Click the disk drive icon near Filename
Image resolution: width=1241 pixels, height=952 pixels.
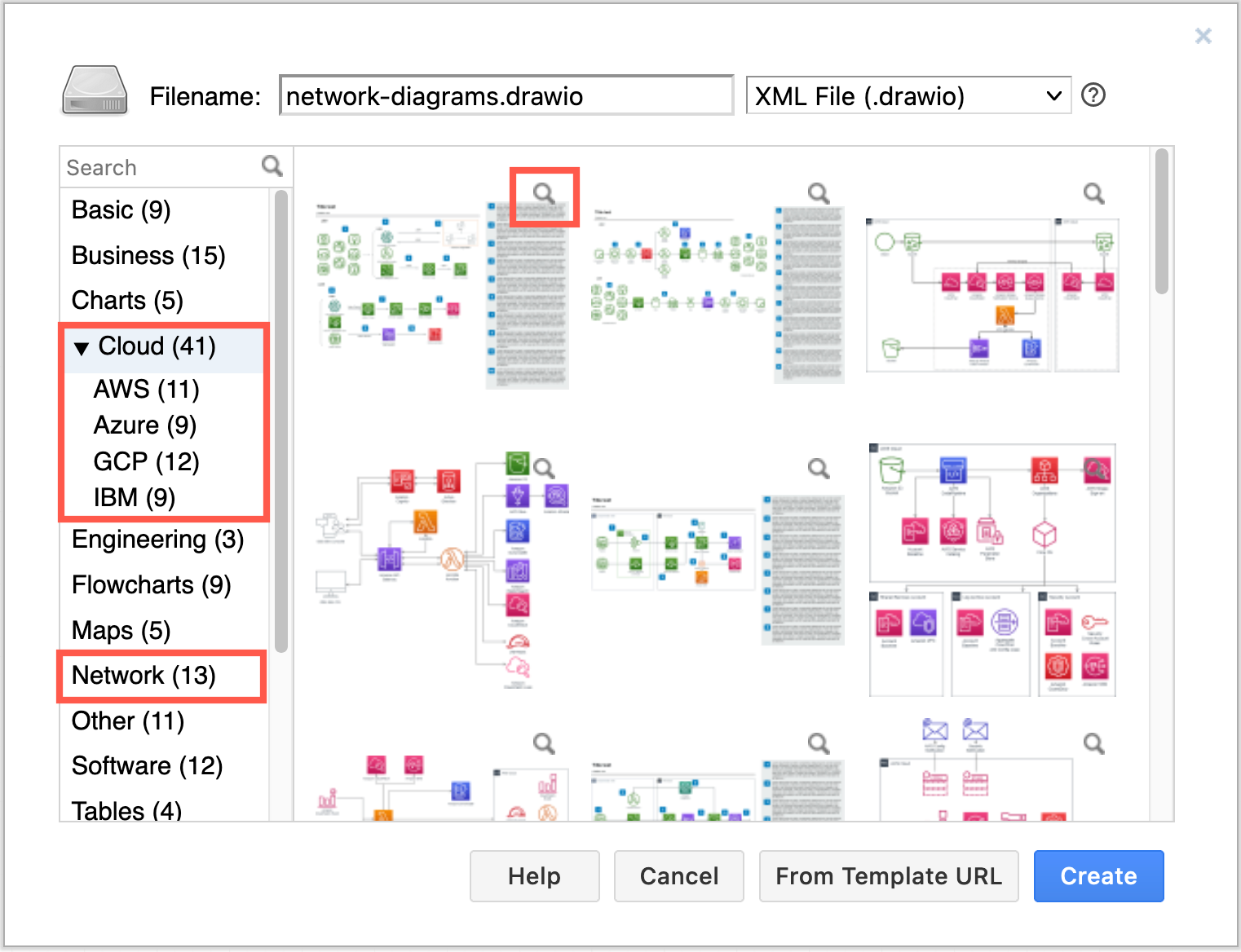(x=93, y=90)
